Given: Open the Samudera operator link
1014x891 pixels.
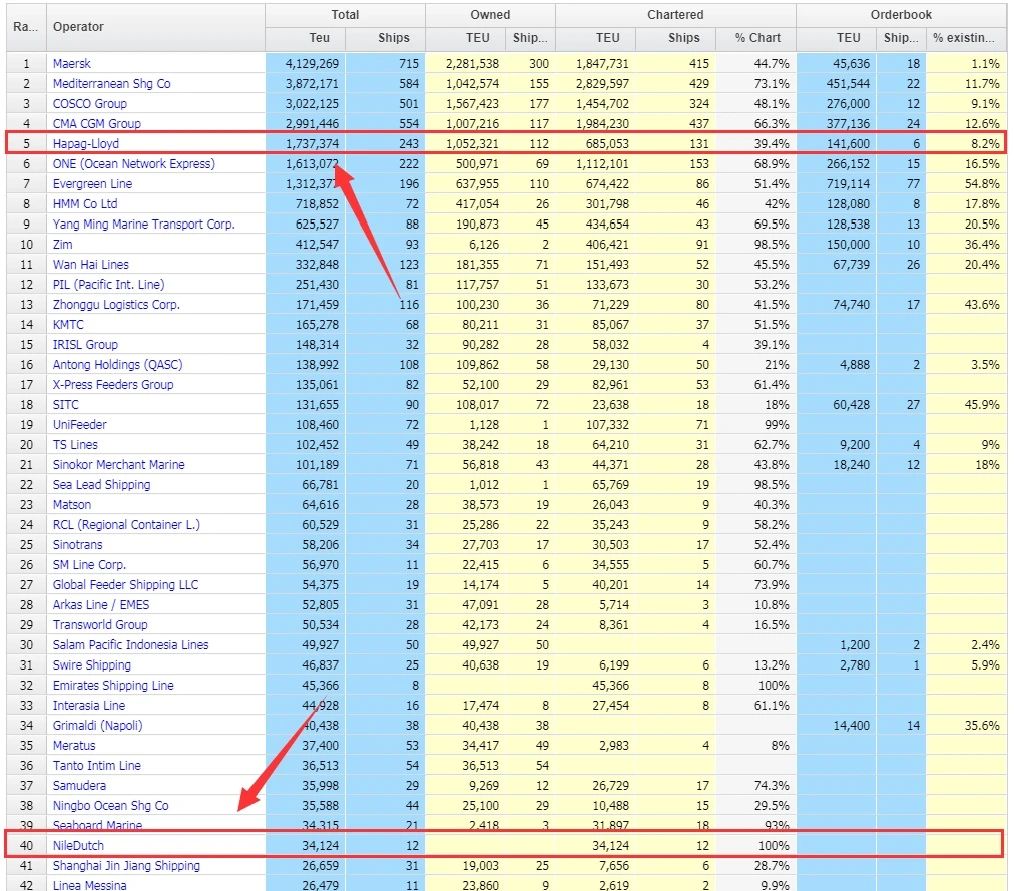Looking at the screenshot, I should click(x=79, y=786).
